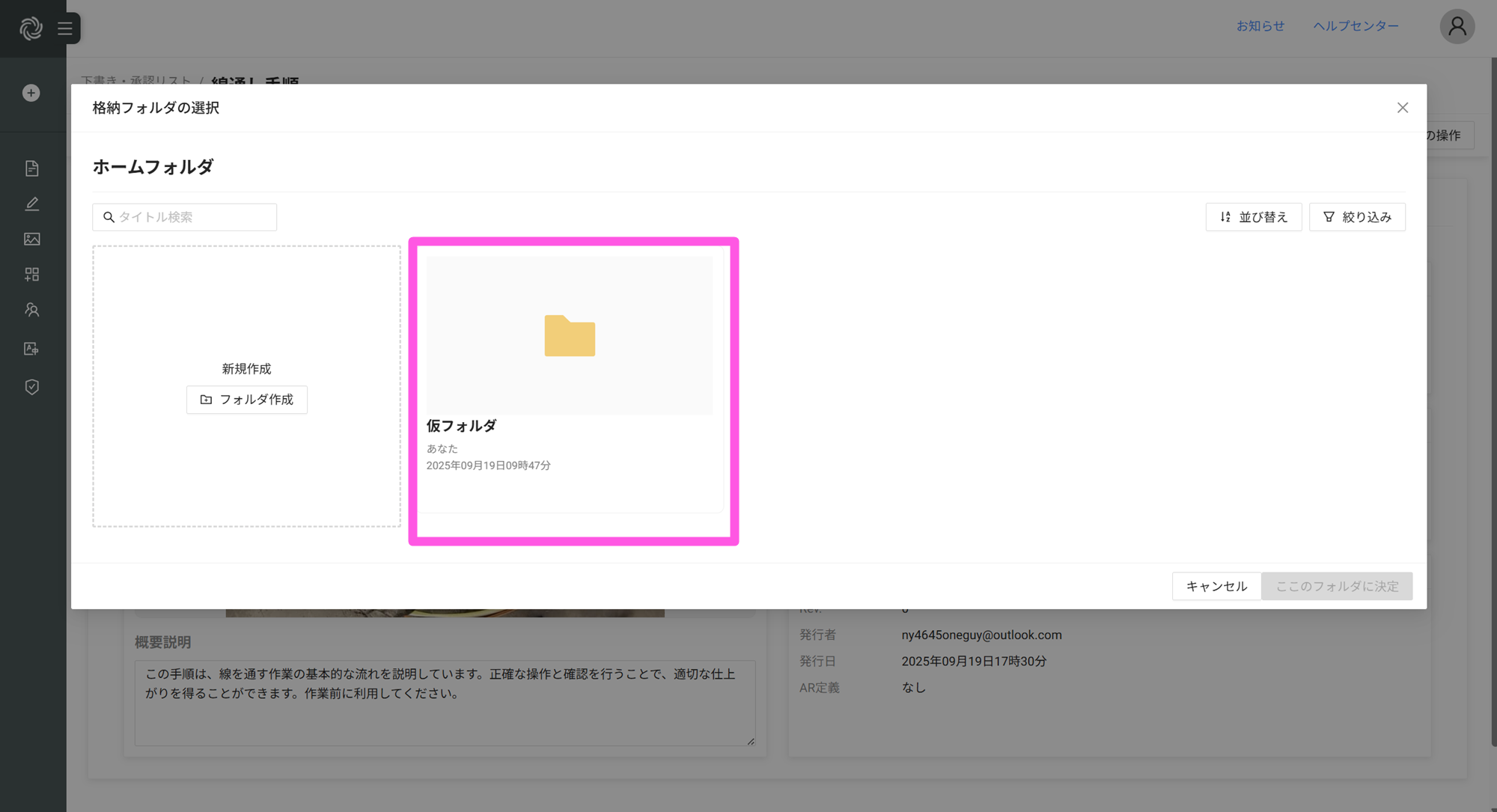
Task: Click the plus create icon in sidebar
Action: [31, 93]
